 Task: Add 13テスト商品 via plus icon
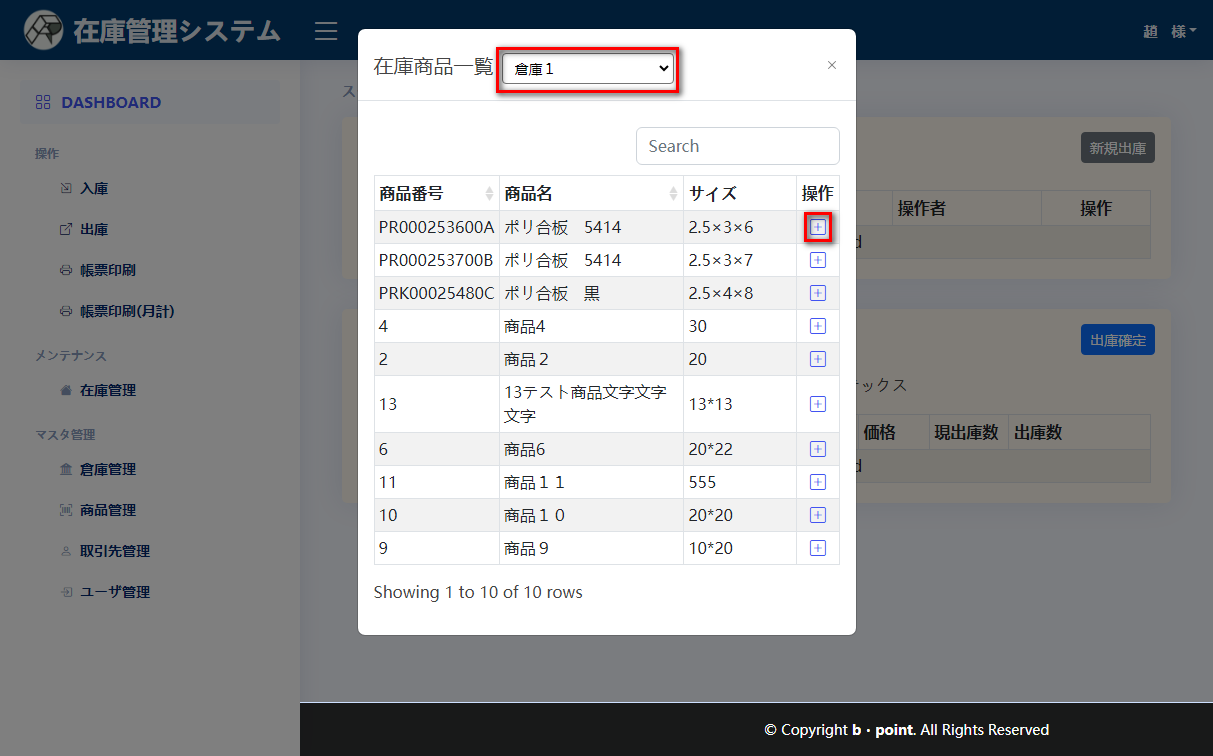click(817, 404)
